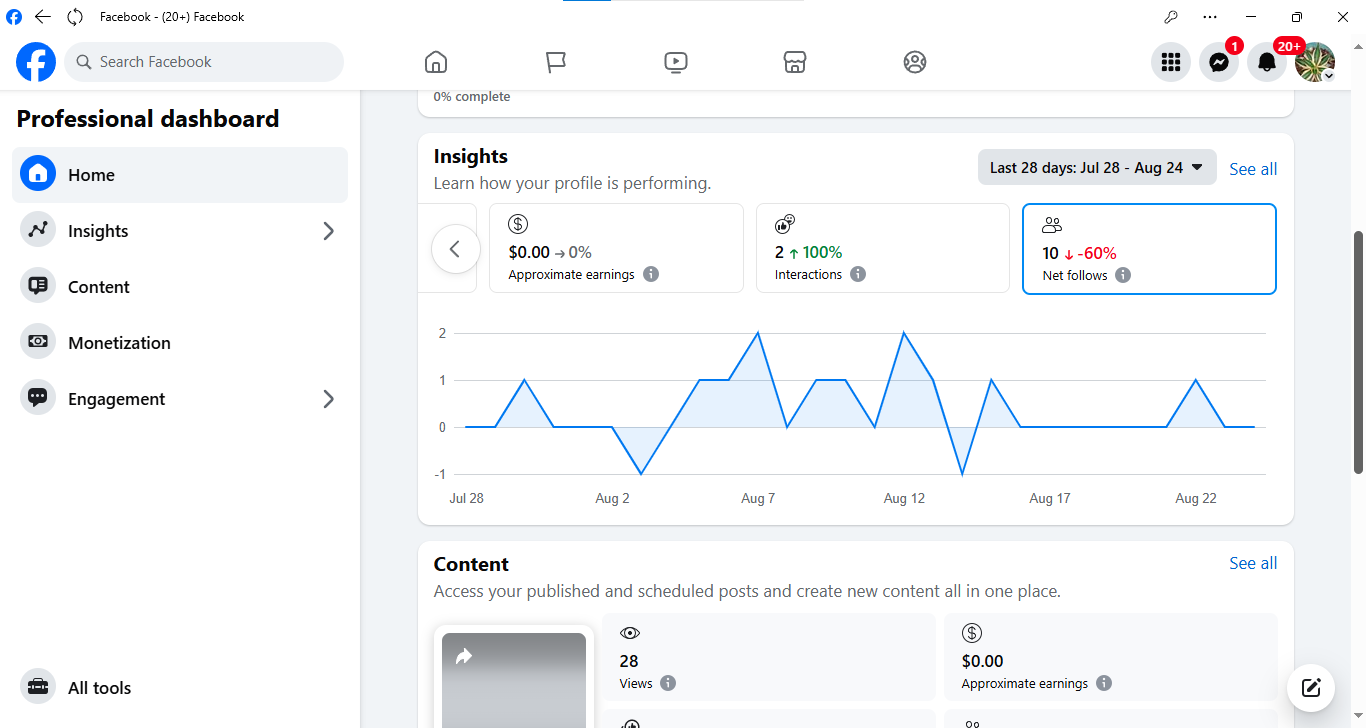
Task: Open the three-dots browser menu
Action: point(1211,17)
